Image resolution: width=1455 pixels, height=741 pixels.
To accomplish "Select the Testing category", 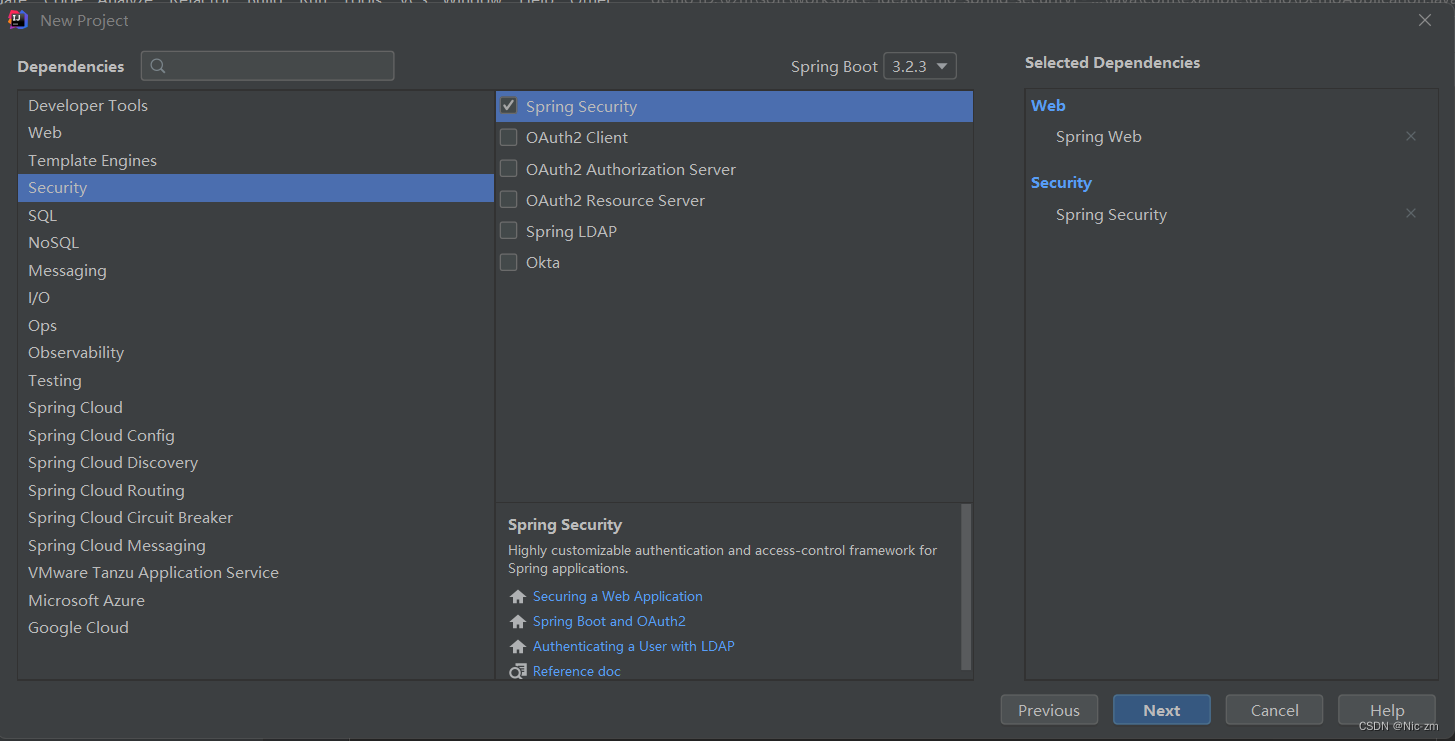I will [55, 380].
